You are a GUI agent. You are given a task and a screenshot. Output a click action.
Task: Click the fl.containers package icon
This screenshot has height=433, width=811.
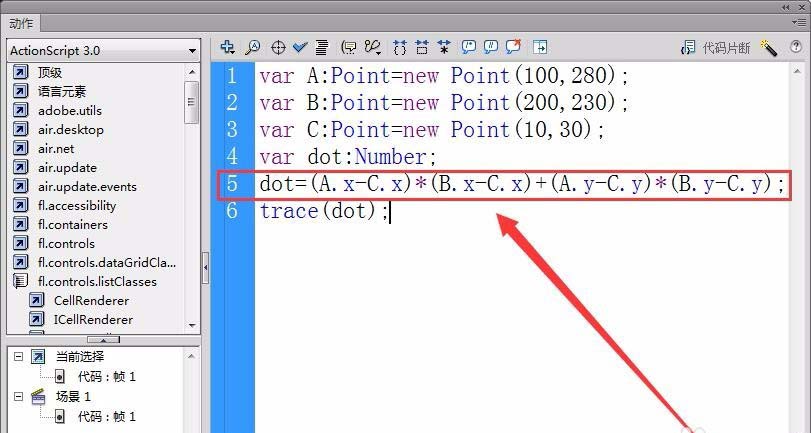tap(20, 225)
